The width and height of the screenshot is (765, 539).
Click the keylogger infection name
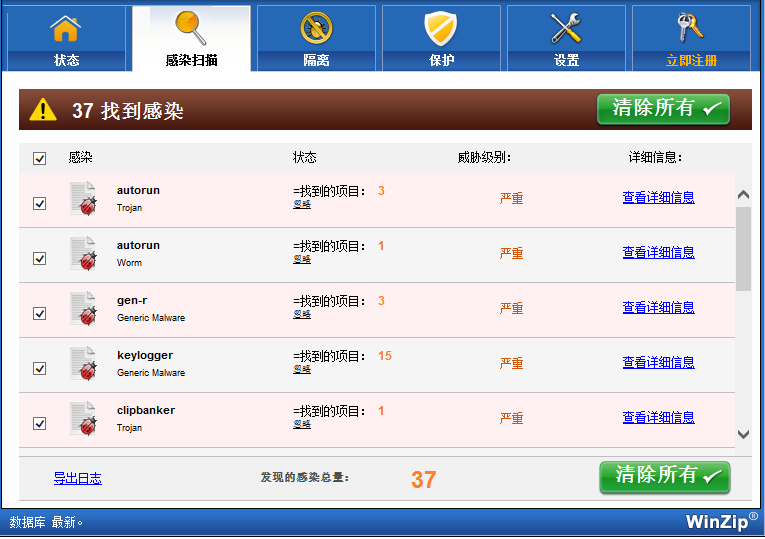145,356
